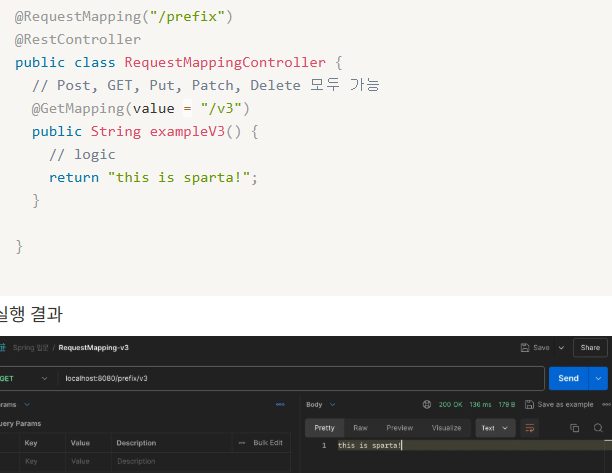This screenshot has width=612, height=473.
Task: Click the blue ellipsis icon above Query Params
Action: [280, 404]
